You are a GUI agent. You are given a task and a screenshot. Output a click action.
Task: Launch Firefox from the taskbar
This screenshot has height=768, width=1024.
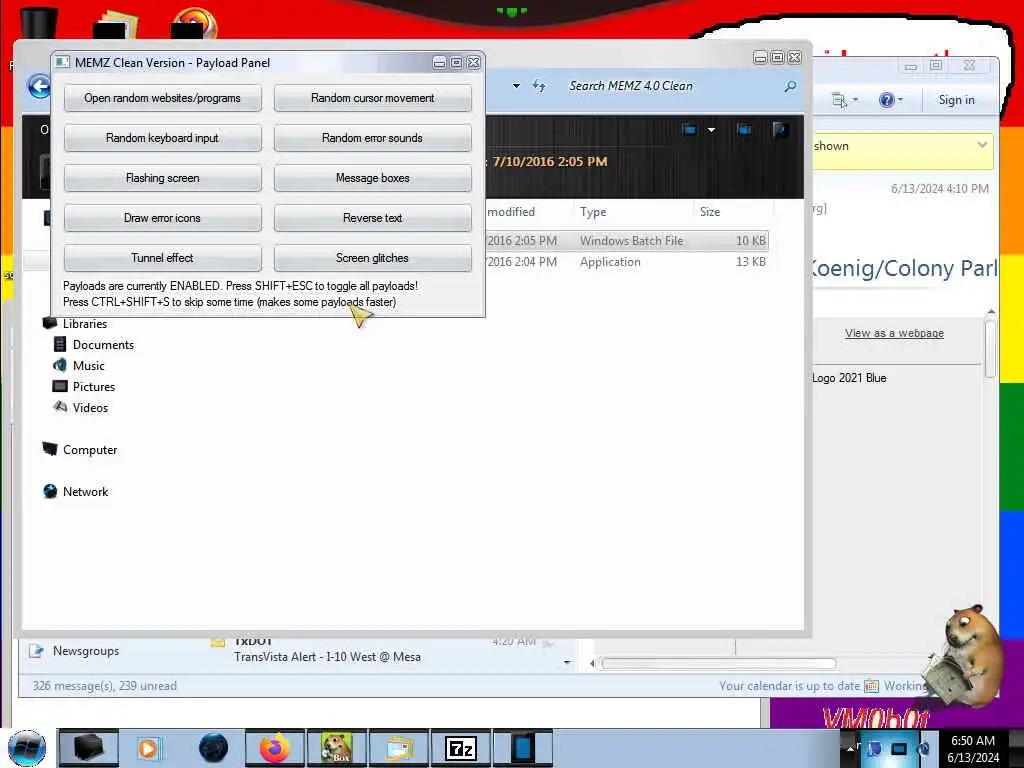point(274,748)
